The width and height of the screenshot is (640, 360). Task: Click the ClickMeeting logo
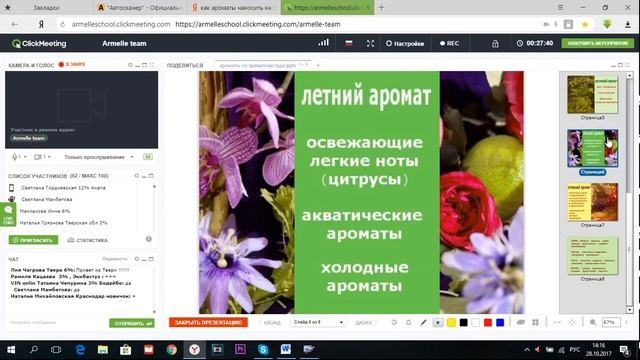pos(39,43)
